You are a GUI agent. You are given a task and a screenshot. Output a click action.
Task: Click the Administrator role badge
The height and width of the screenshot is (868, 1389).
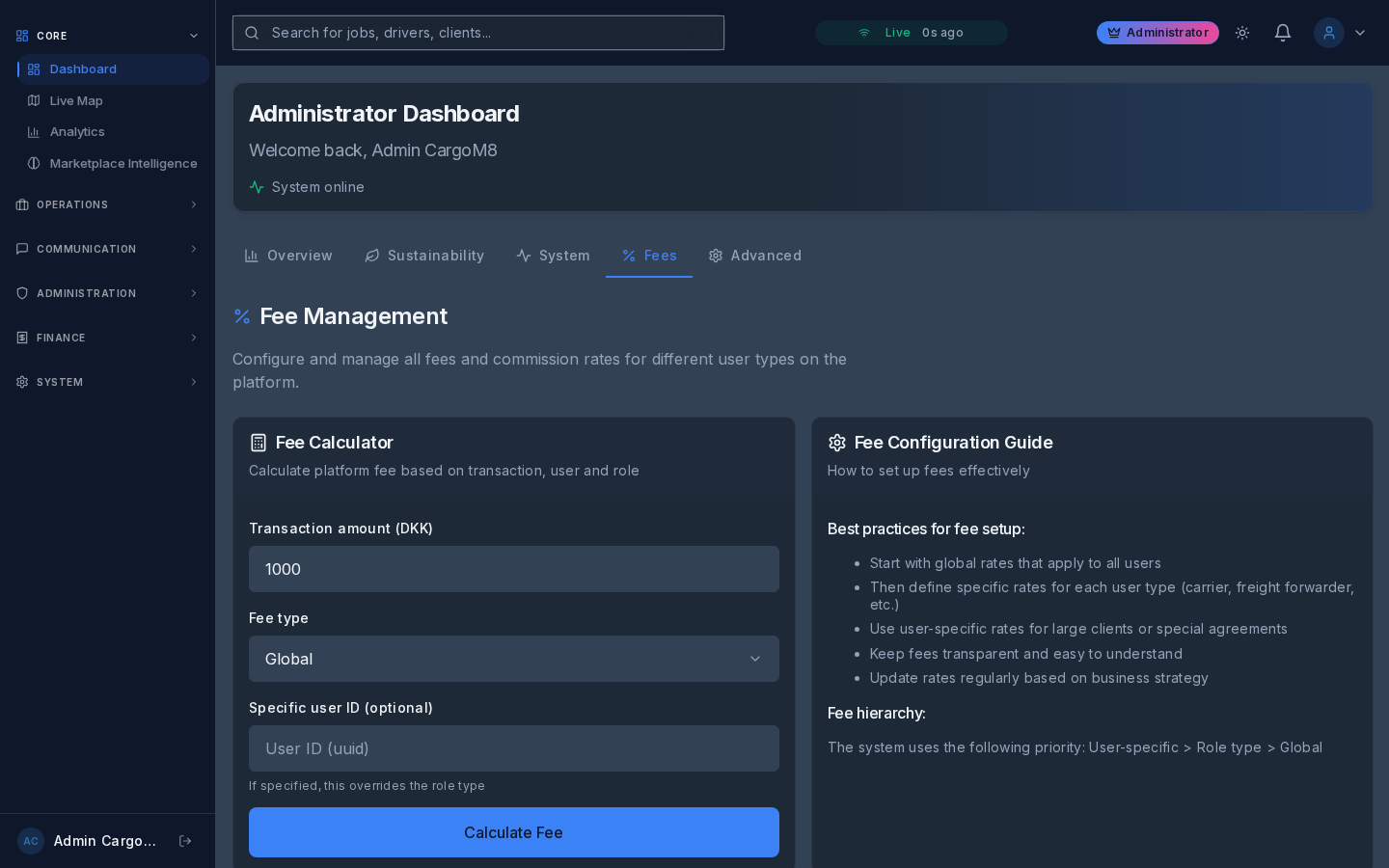pyautogui.click(x=1157, y=33)
